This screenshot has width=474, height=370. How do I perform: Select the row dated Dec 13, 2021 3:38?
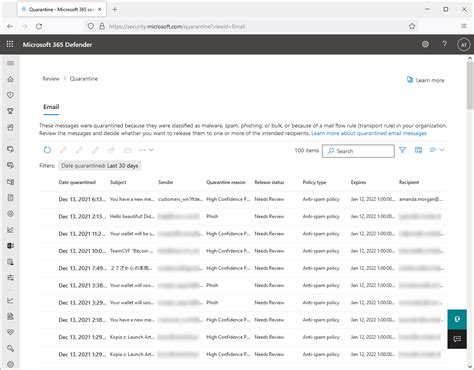[x=243, y=285]
